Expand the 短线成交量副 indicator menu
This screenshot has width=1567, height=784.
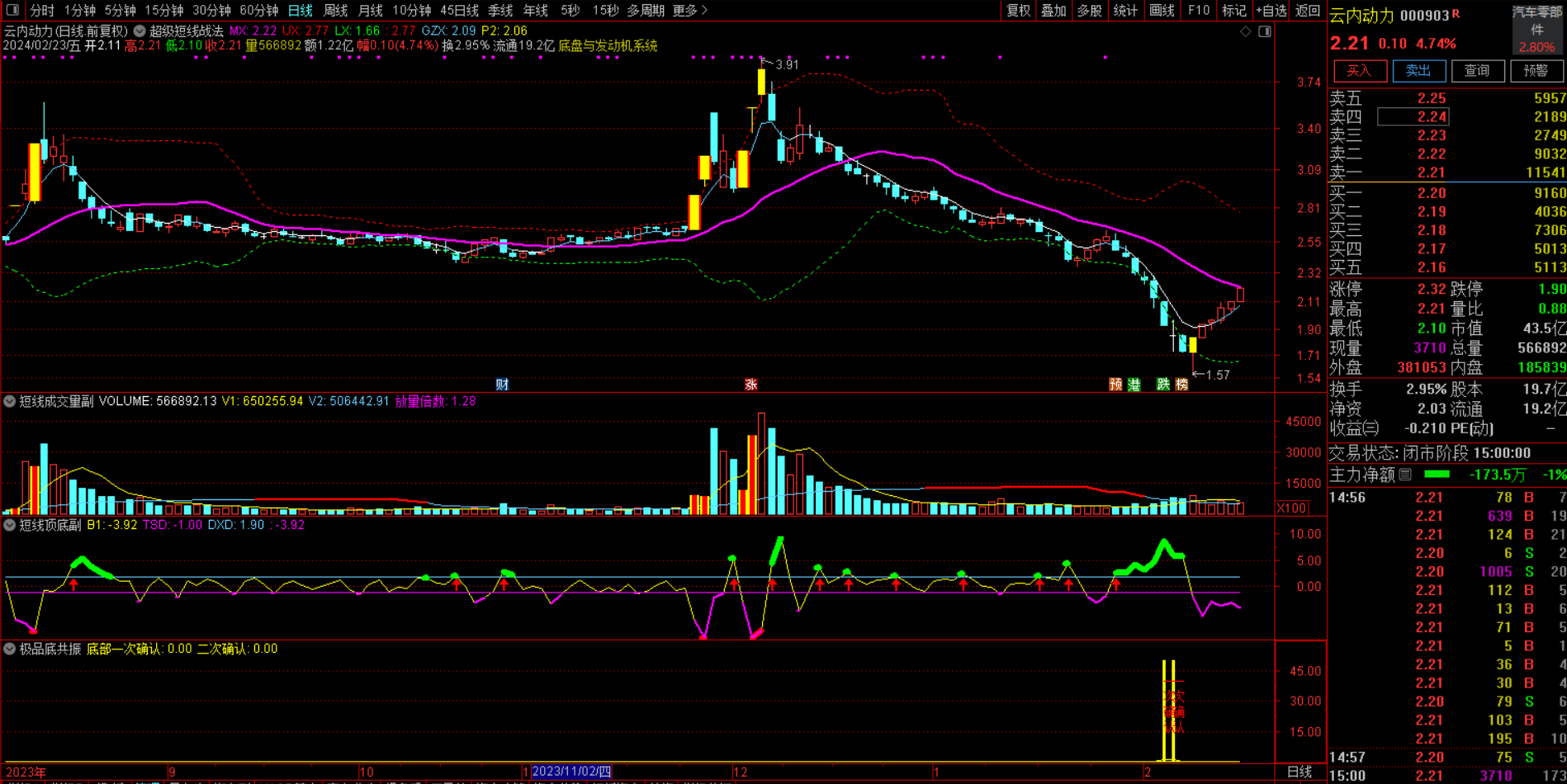tap(10, 401)
